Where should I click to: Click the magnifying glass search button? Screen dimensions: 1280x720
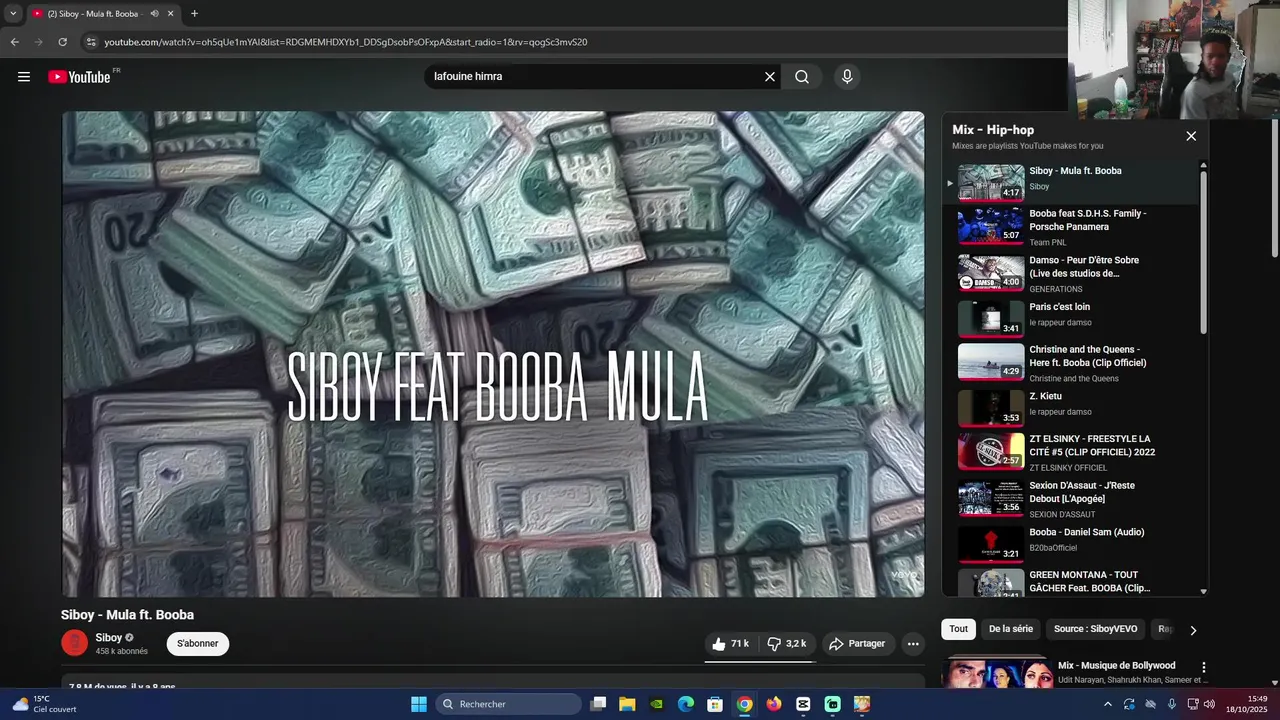pos(802,77)
